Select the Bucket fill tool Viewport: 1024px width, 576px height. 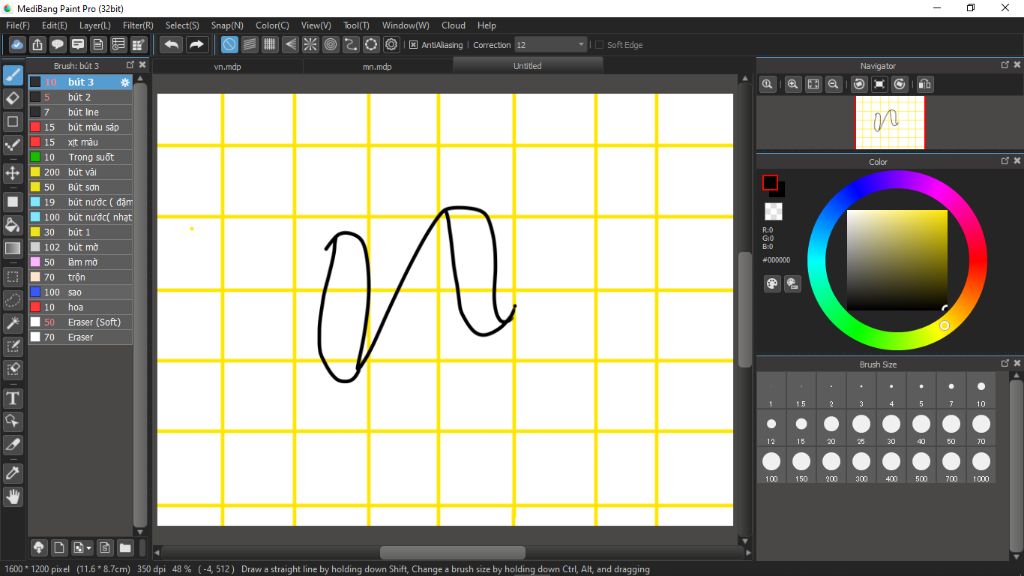[12, 225]
